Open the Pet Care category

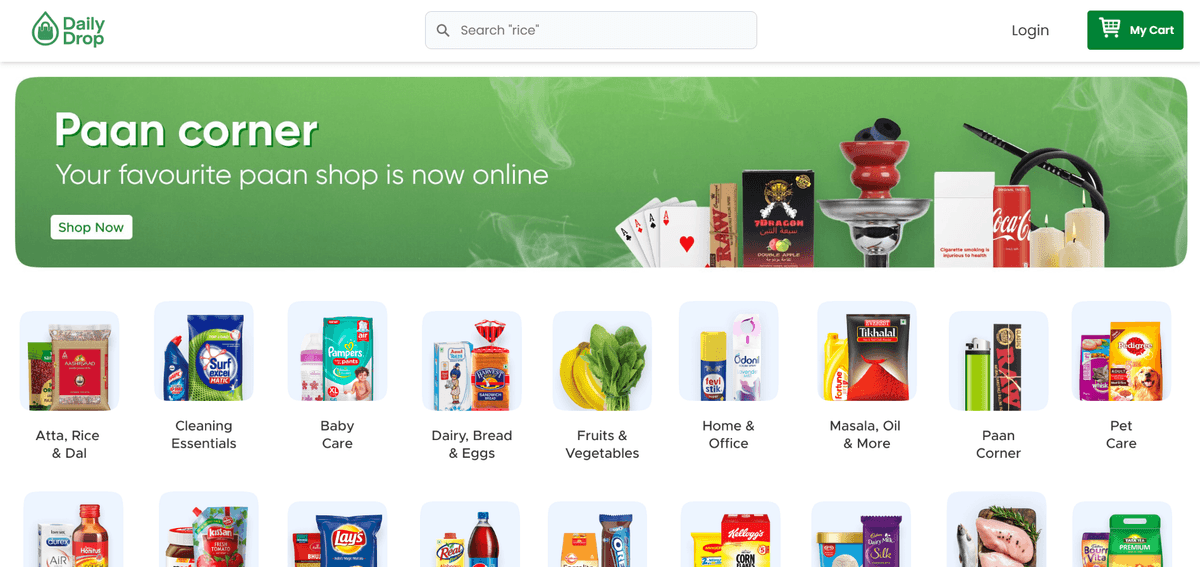click(1121, 377)
